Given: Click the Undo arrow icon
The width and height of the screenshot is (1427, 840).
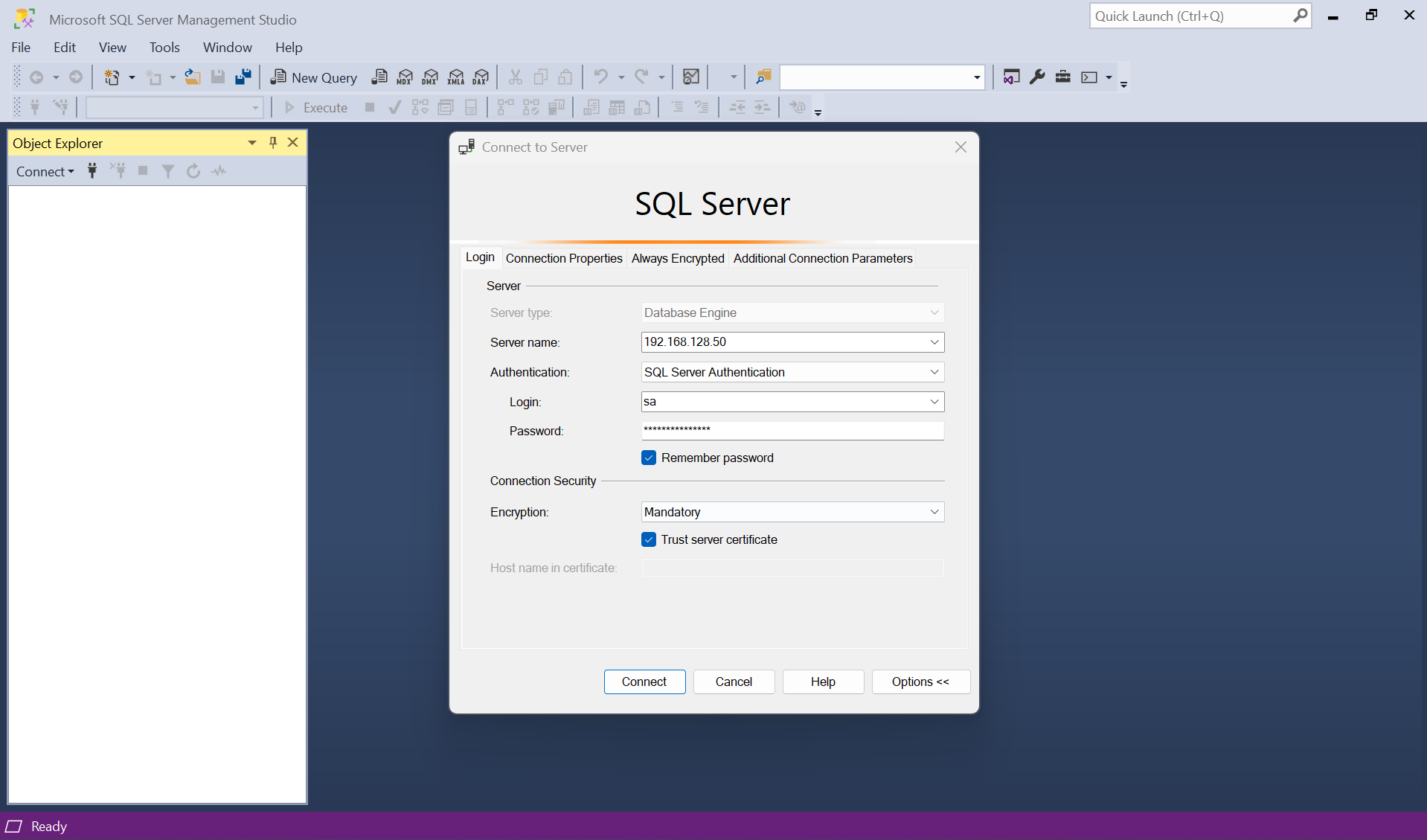Looking at the screenshot, I should click(x=600, y=77).
